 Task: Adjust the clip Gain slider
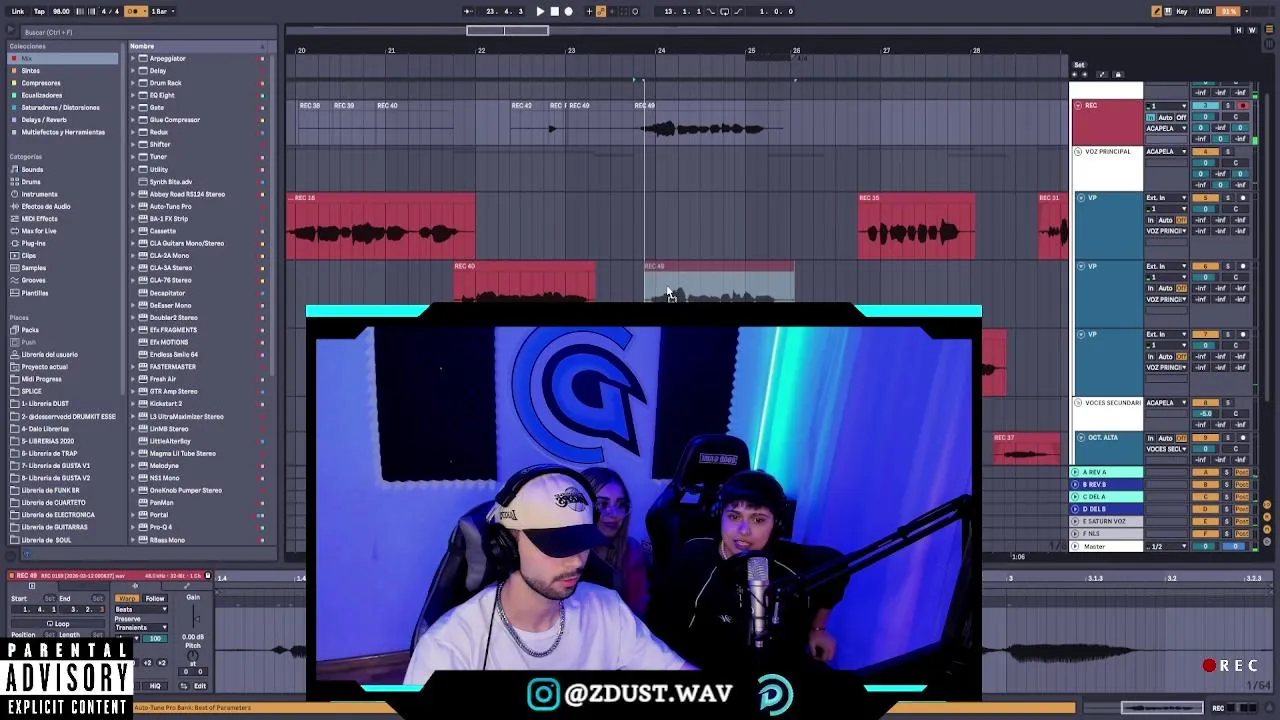pyautogui.click(x=195, y=618)
